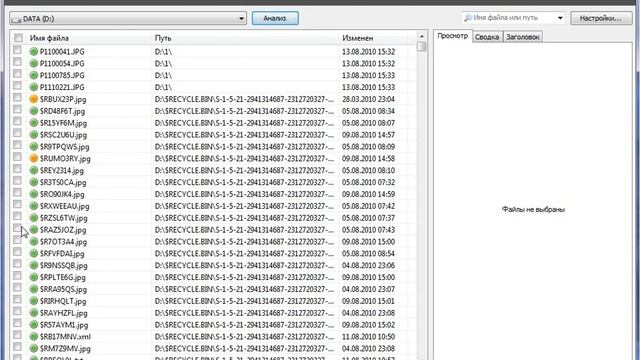This screenshot has height=360, width=640.
Task: Select the file name $RAZ5JOZ.jpg
Action: [x=63, y=230]
